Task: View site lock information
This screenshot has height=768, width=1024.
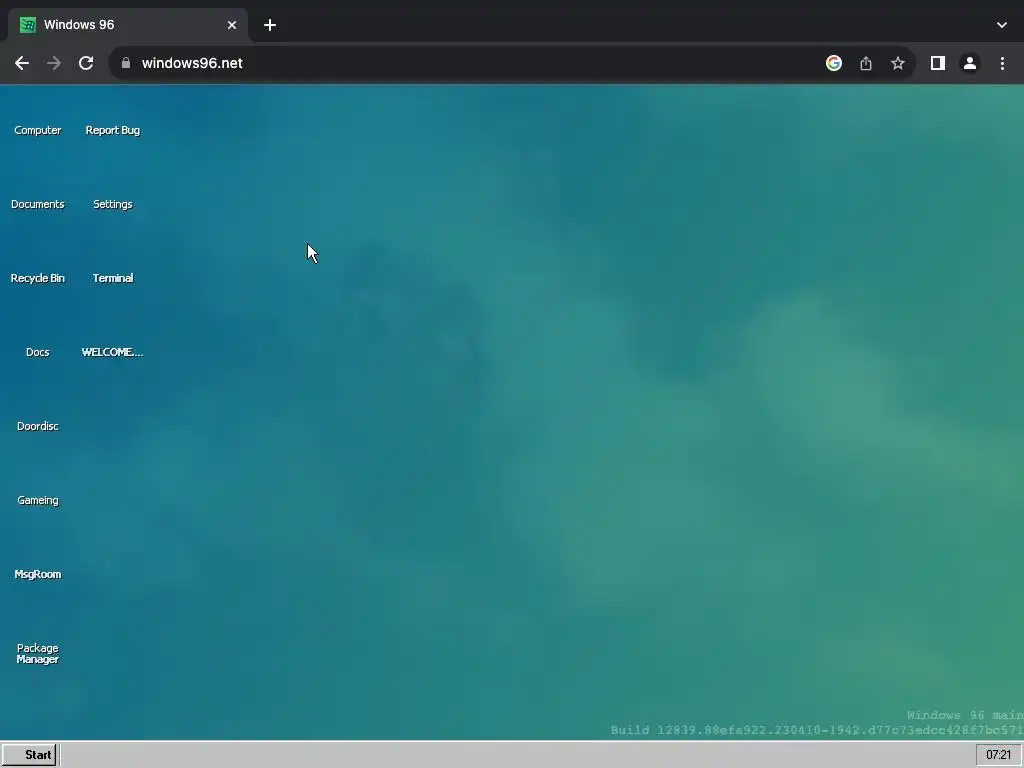Action: [x=126, y=63]
